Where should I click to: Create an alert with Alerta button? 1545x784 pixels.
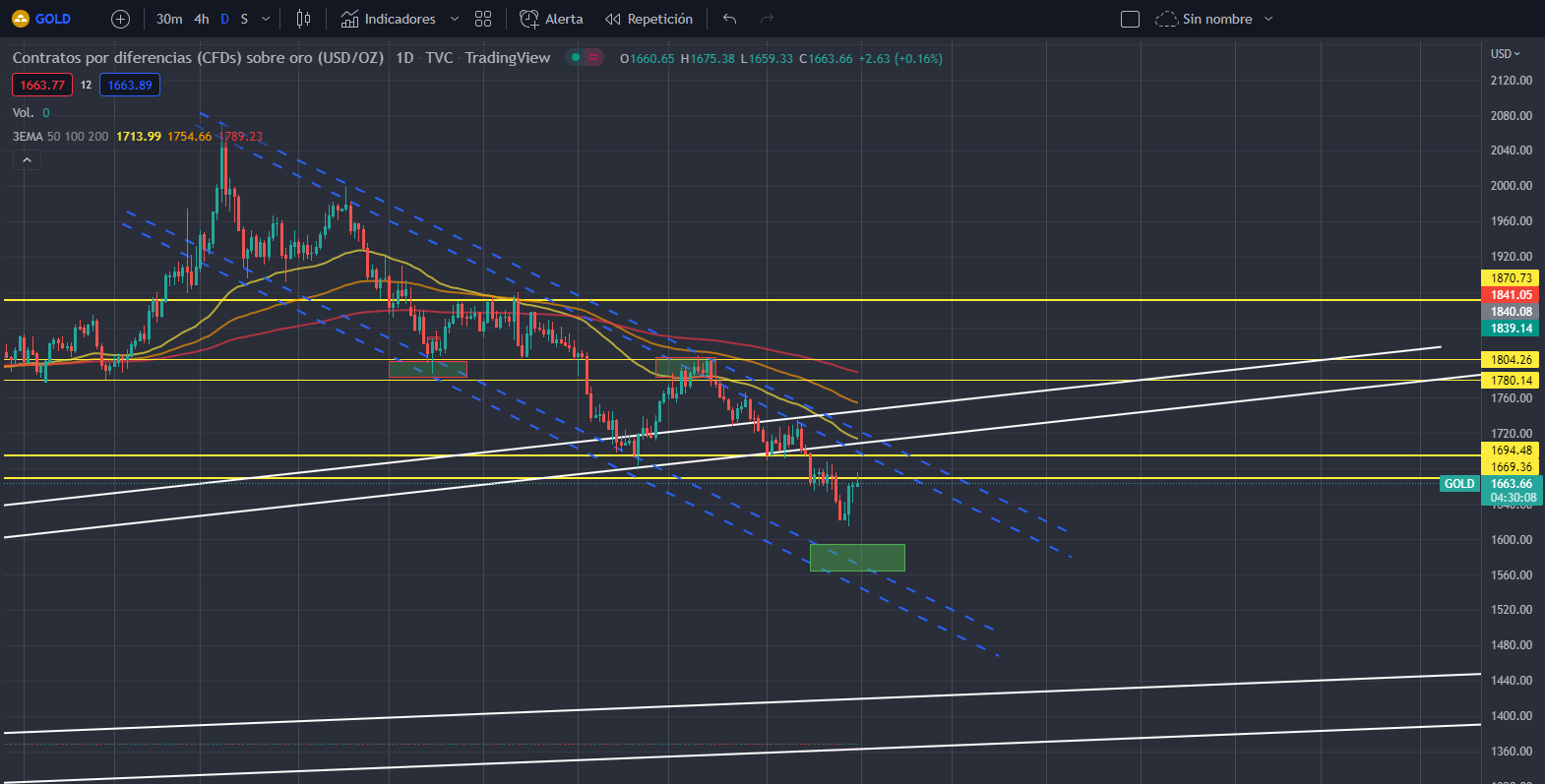pyautogui.click(x=551, y=19)
